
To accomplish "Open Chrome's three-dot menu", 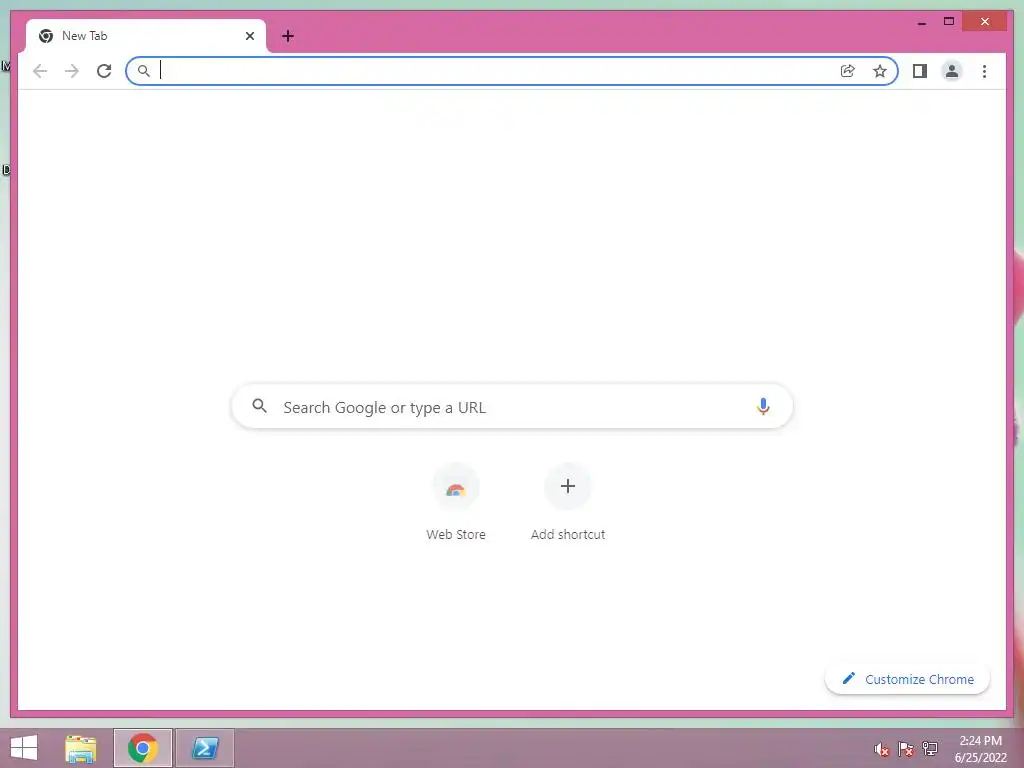I will [984, 71].
